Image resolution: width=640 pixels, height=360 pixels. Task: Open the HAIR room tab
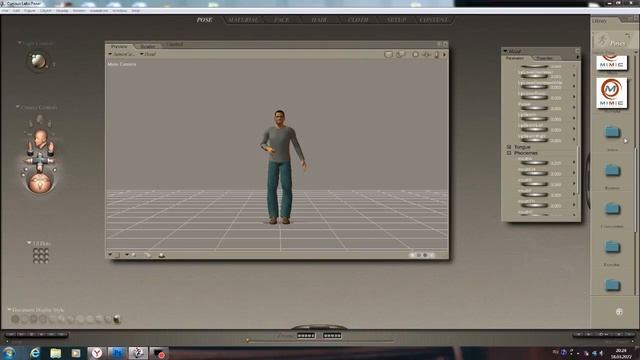click(319, 20)
